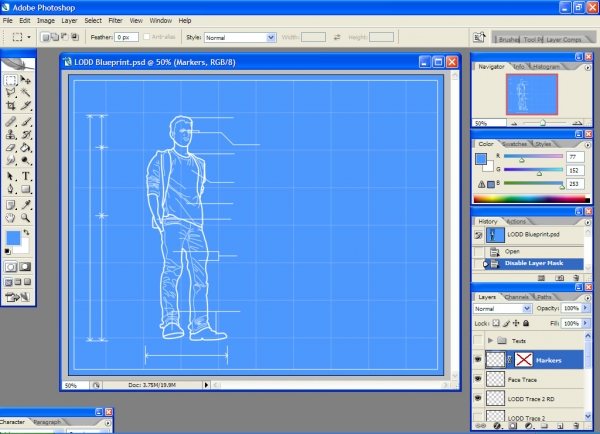This screenshot has height=434, width=600.
Task: Expand the Texts layer group
Action: coord(490,340)
